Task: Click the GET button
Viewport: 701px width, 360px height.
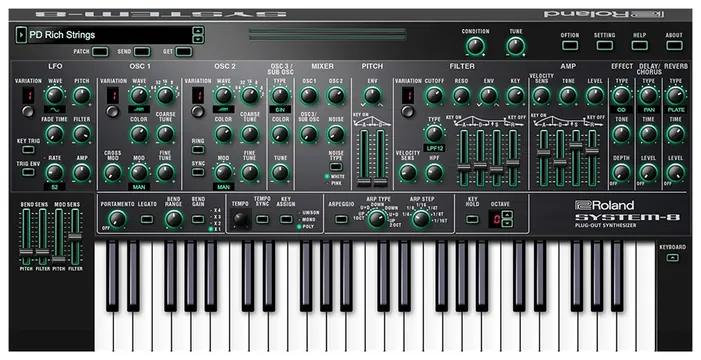Action: [x=184, y=52]
